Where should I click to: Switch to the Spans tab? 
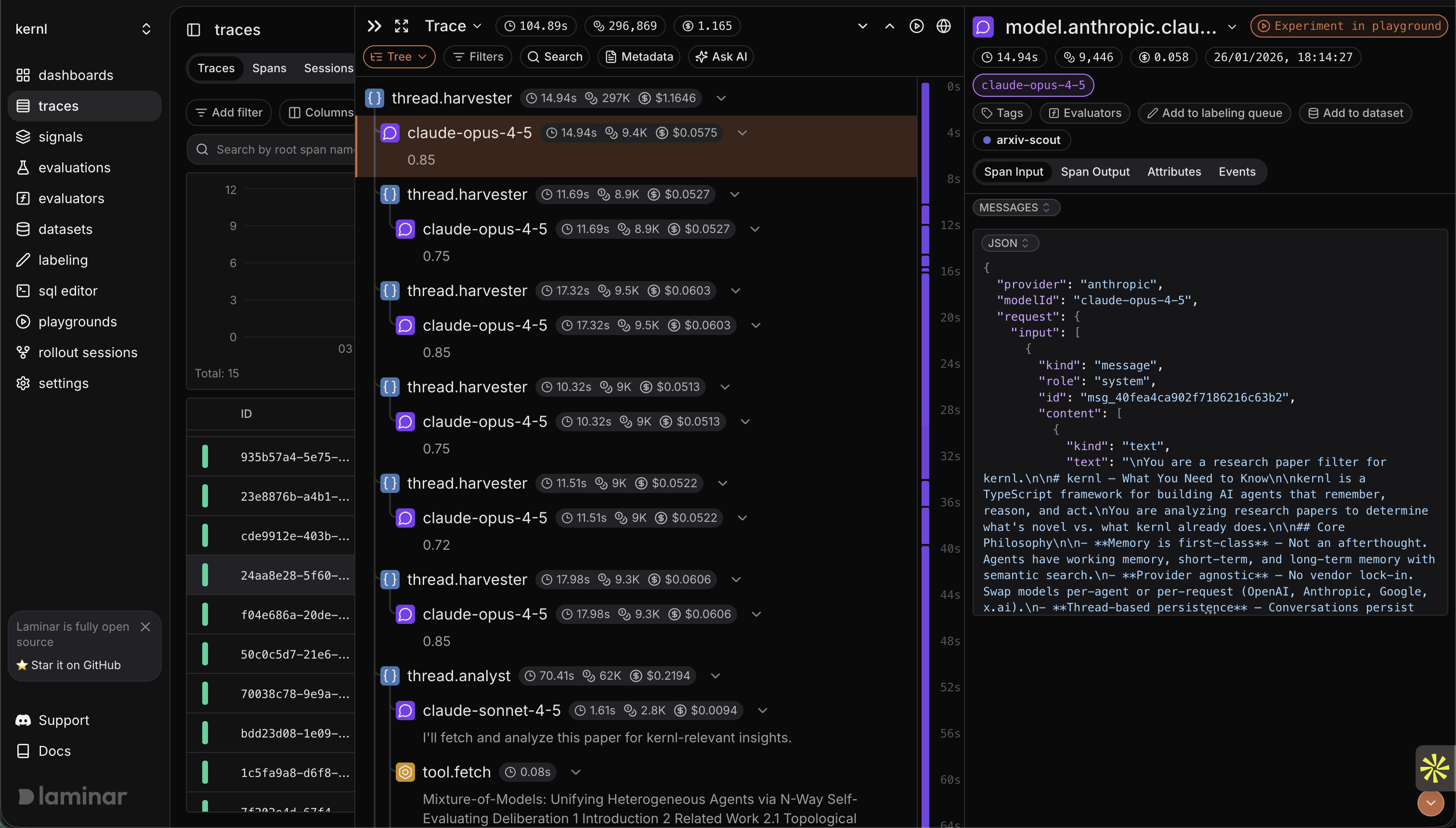tap(269, 68)
